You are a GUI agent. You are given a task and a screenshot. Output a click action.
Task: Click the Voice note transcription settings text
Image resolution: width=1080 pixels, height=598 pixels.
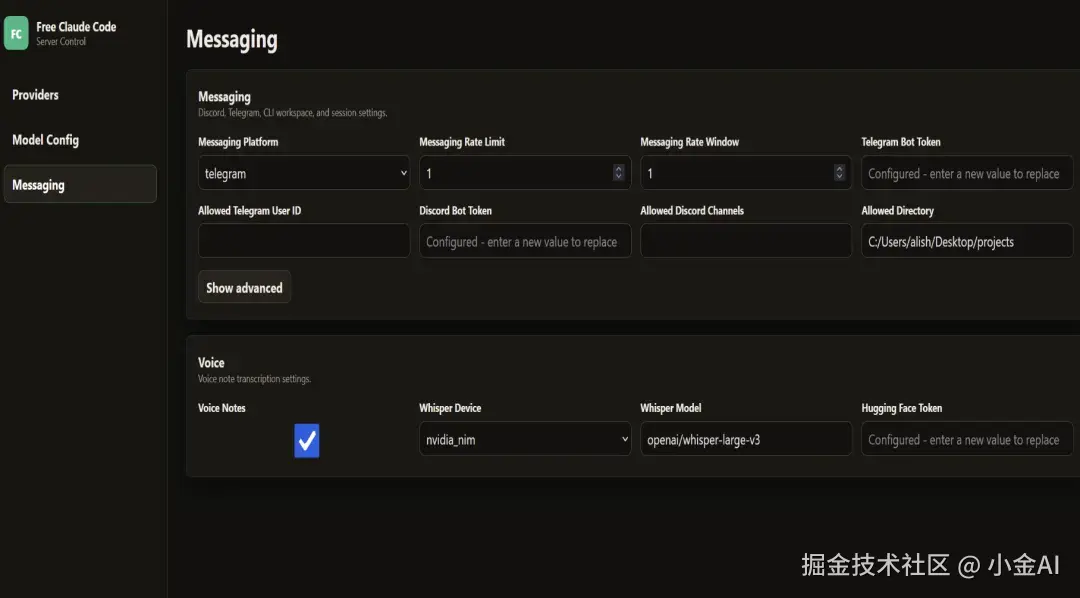(254, 379)
